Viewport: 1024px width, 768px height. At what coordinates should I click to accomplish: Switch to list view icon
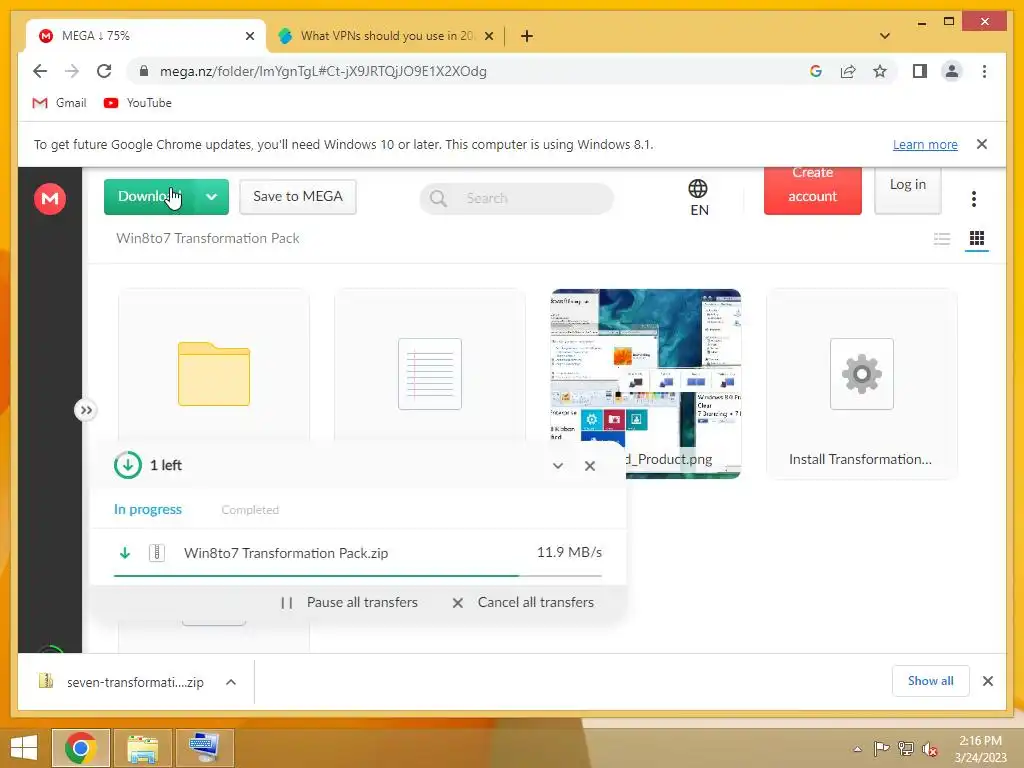click(942, 238)
